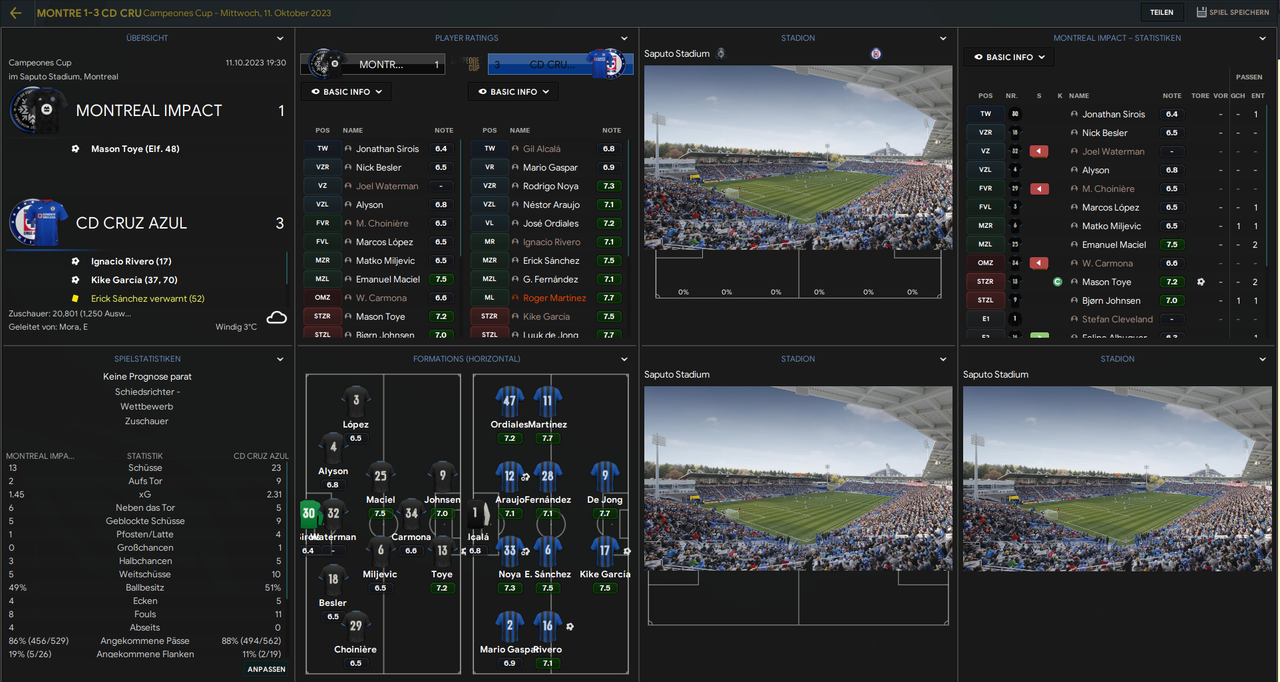Click Montreal shirt 9 Johnsen on formation
Viewport: 1280px width, 682px height.
(442, 476)
